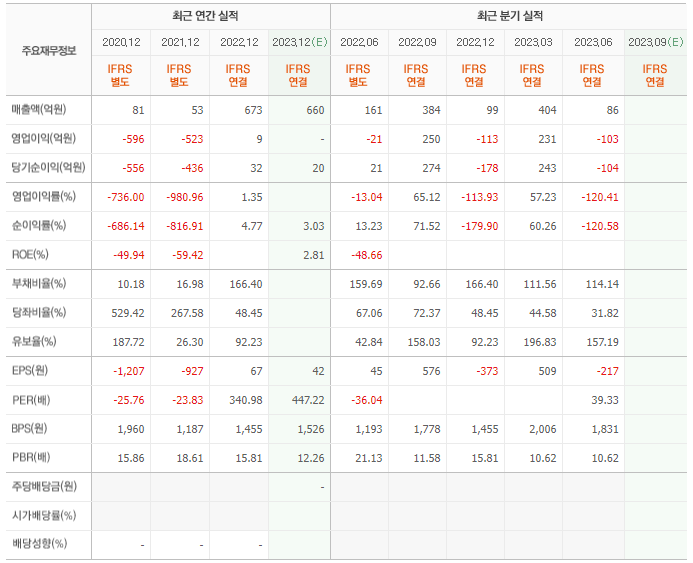Click the 부채비율(%) row label
This screenshot has height=563, width=693.
point(39,283)
